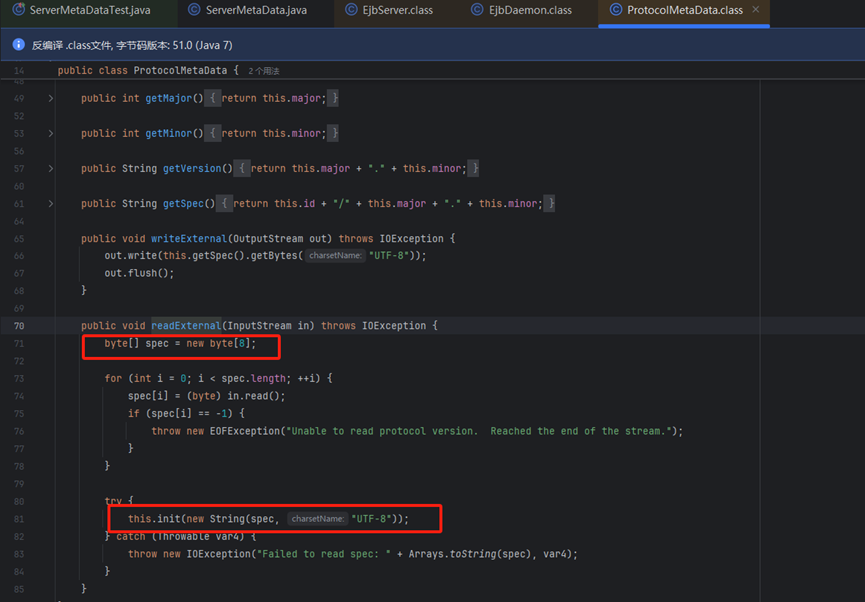Unfold the getSpec() method chevron
The width and height of the screenshot is (865, 602).
point(51,203)
